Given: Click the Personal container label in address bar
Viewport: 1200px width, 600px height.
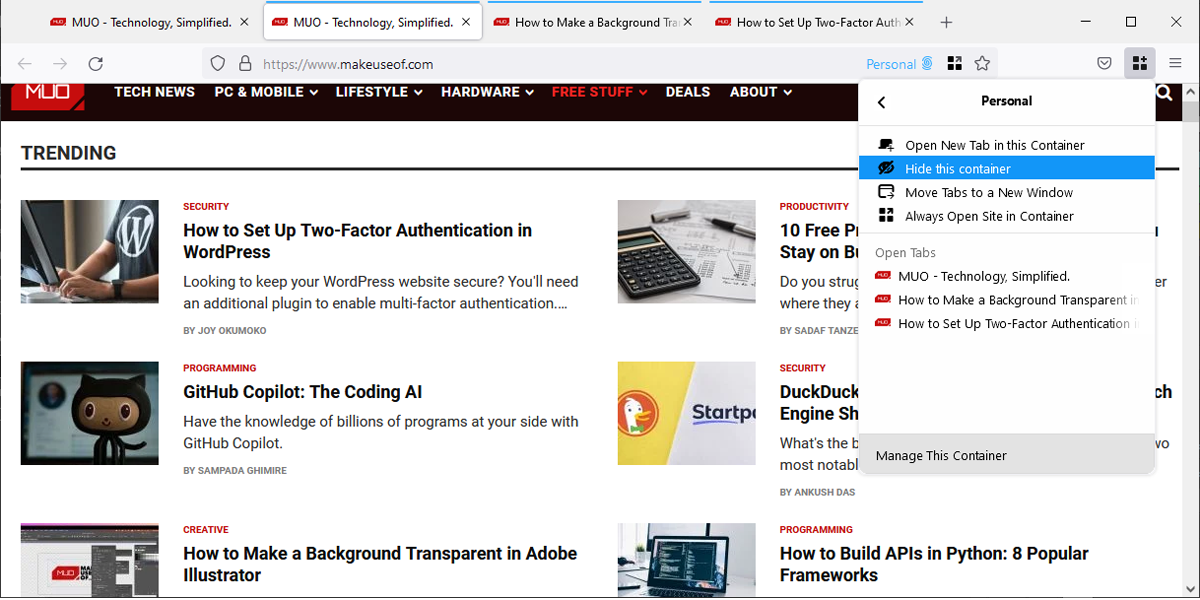Looking at the screenshot, I should coord(891,64).
